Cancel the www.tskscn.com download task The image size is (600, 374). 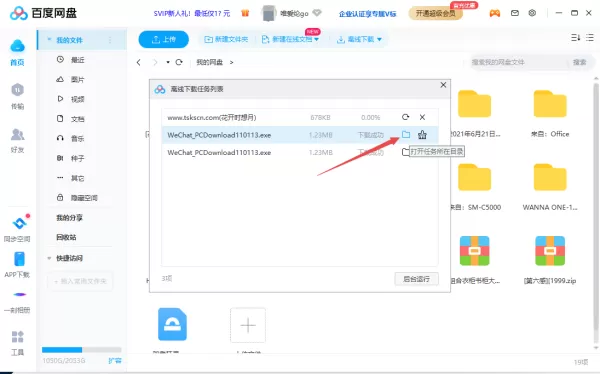pyautogui.click(x=422, y=117)
